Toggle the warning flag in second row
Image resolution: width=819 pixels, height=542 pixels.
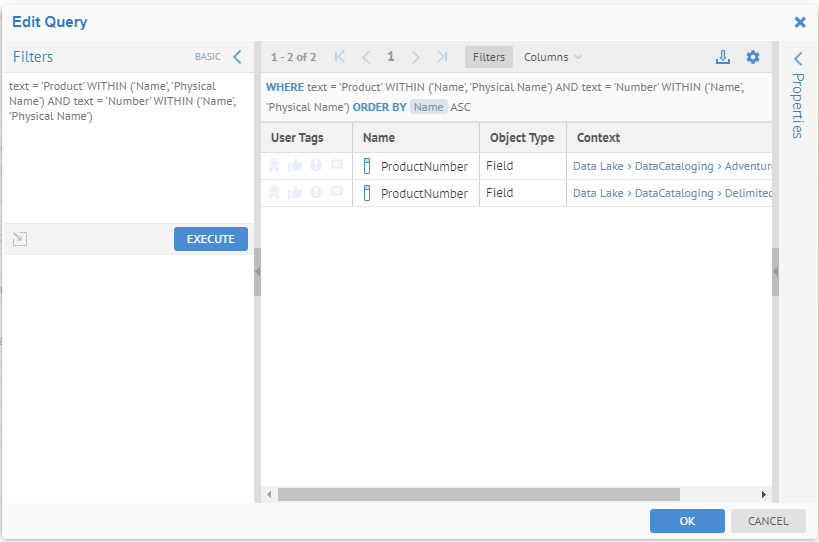click(x=316, y=193)
